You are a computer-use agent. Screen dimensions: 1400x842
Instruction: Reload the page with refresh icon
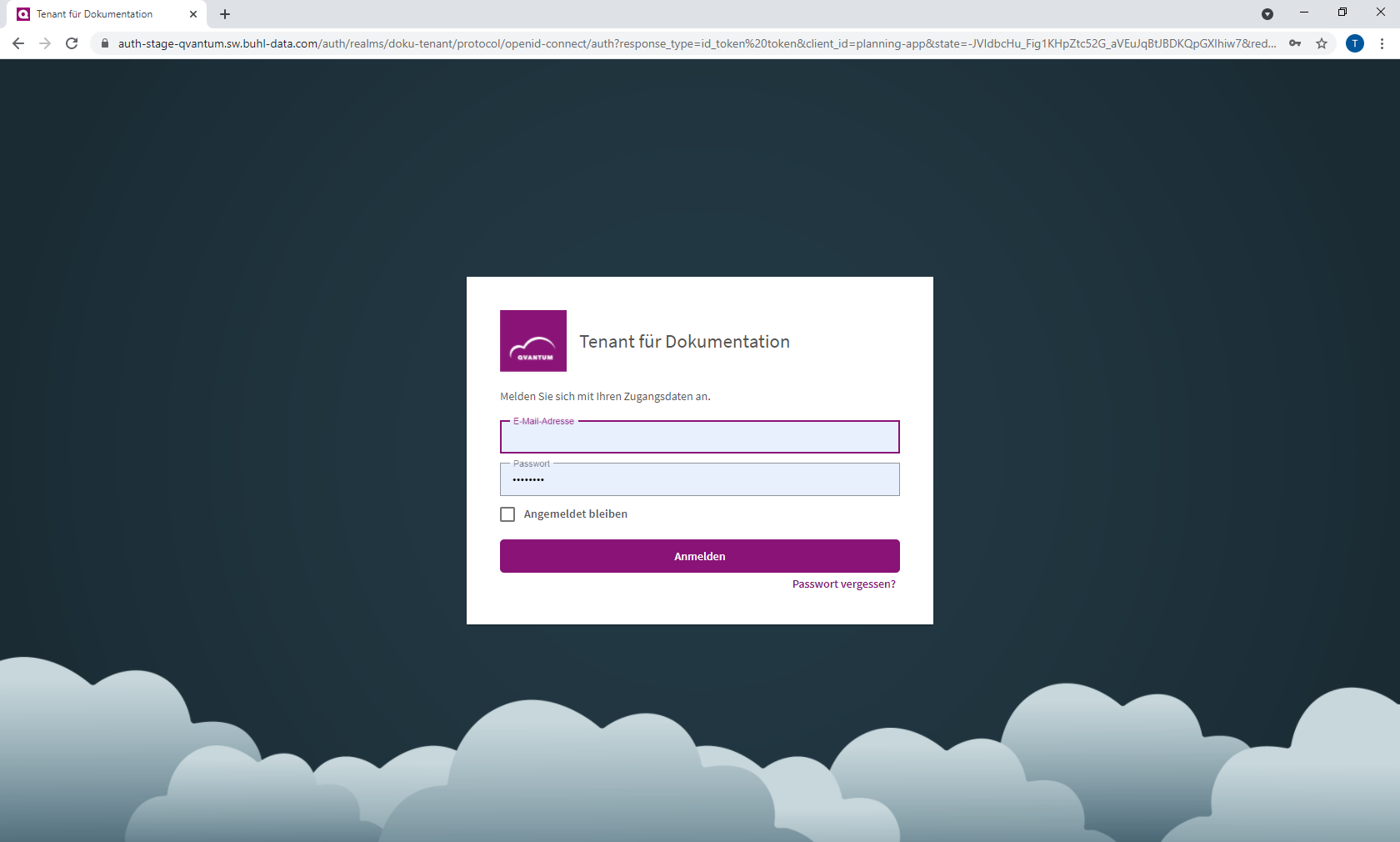coord(72,43)
